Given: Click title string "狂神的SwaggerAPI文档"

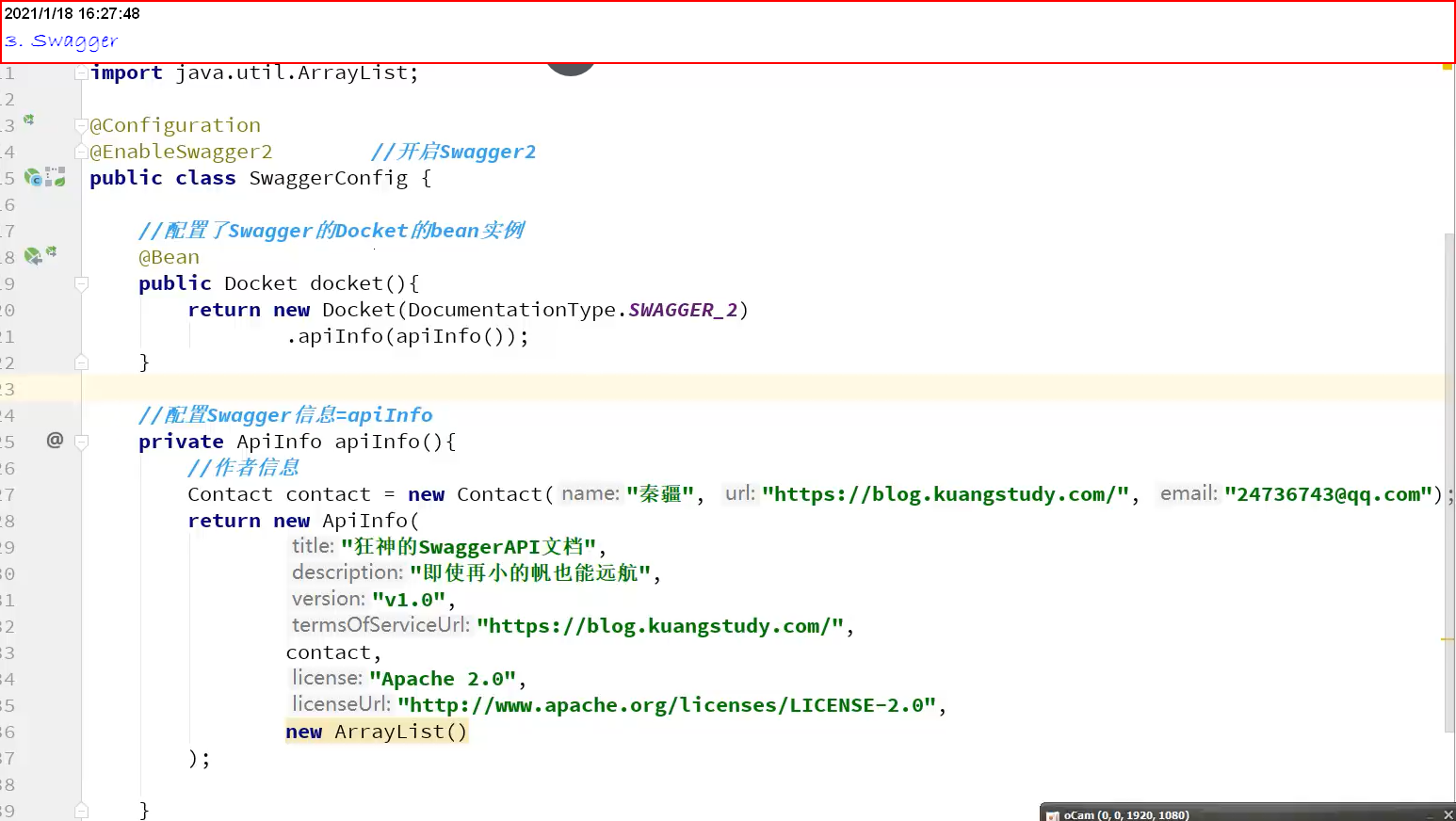Looking at the screenshot, I should pyautogui.click(x=468, y=547).
